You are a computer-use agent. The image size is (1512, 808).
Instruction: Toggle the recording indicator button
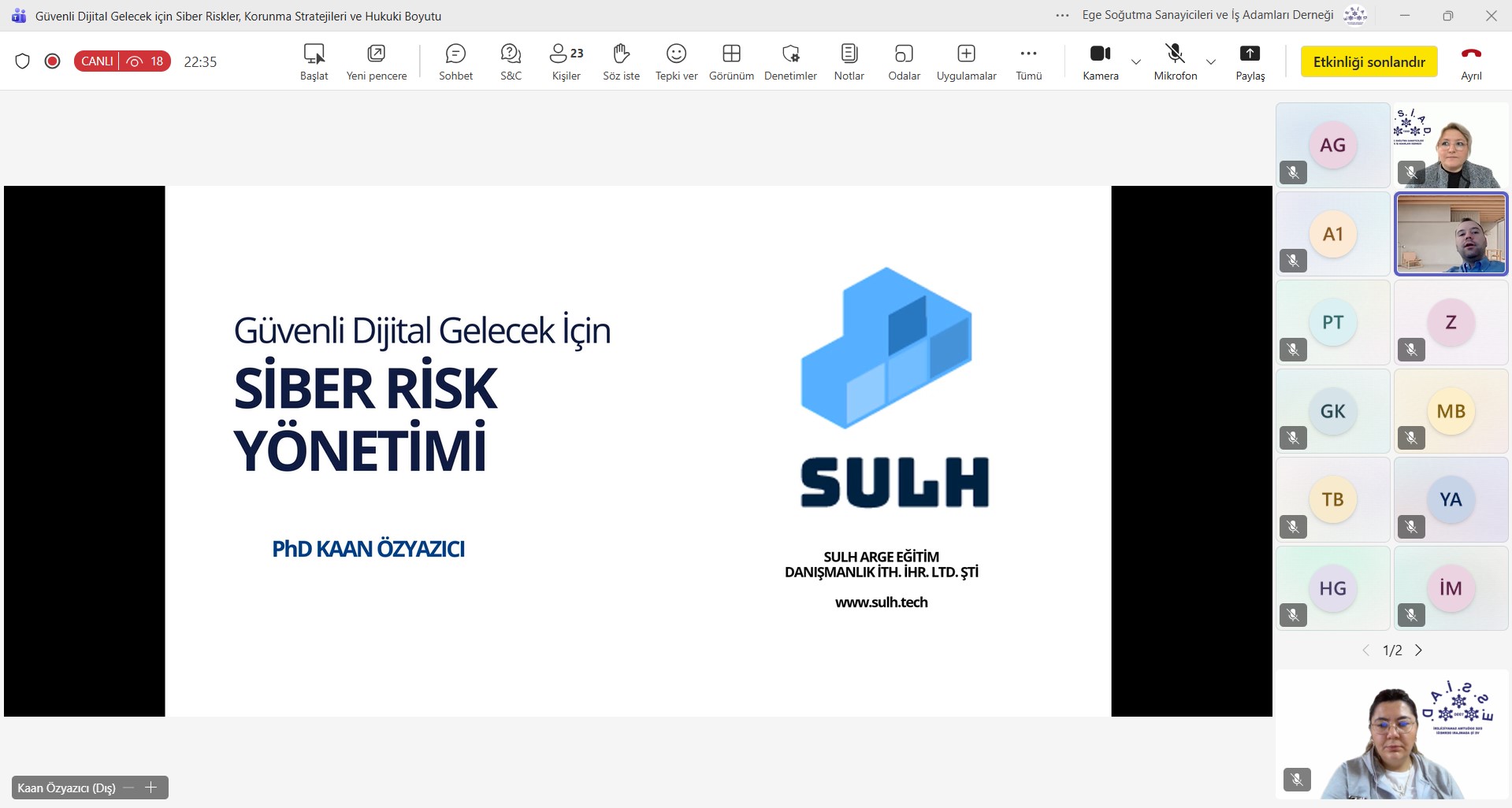click(53, 61)
